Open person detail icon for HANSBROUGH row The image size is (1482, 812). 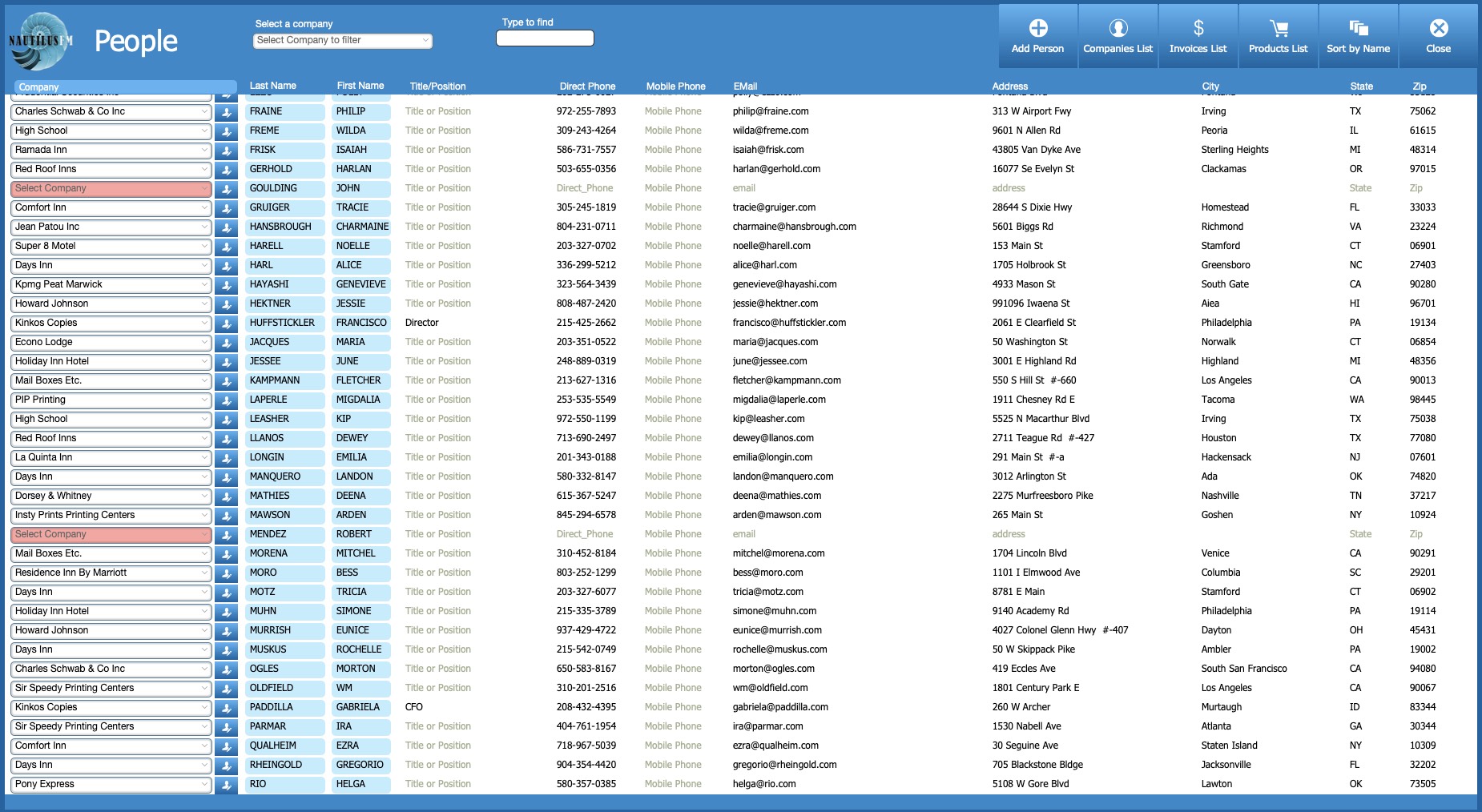pyautogui.click(x=226, y=227)
